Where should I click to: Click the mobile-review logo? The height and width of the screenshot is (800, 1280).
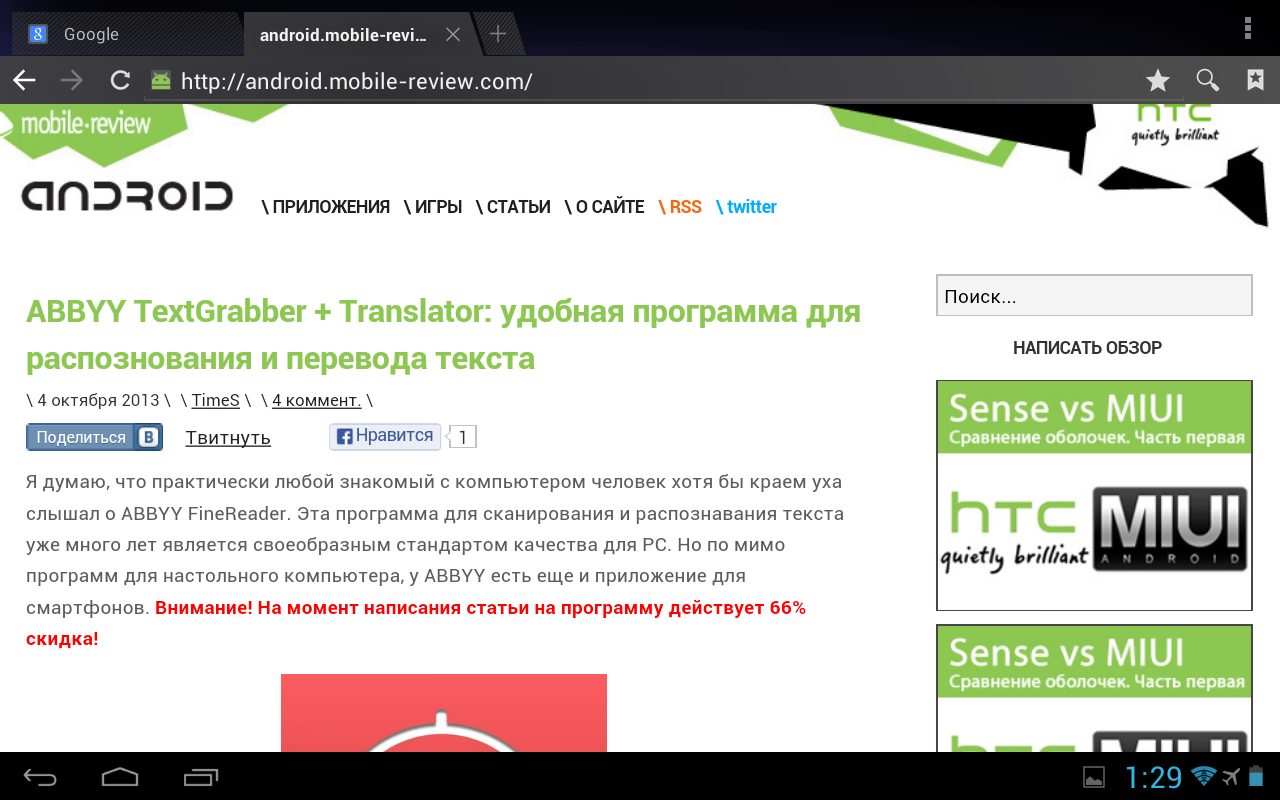tap(86, 125)
